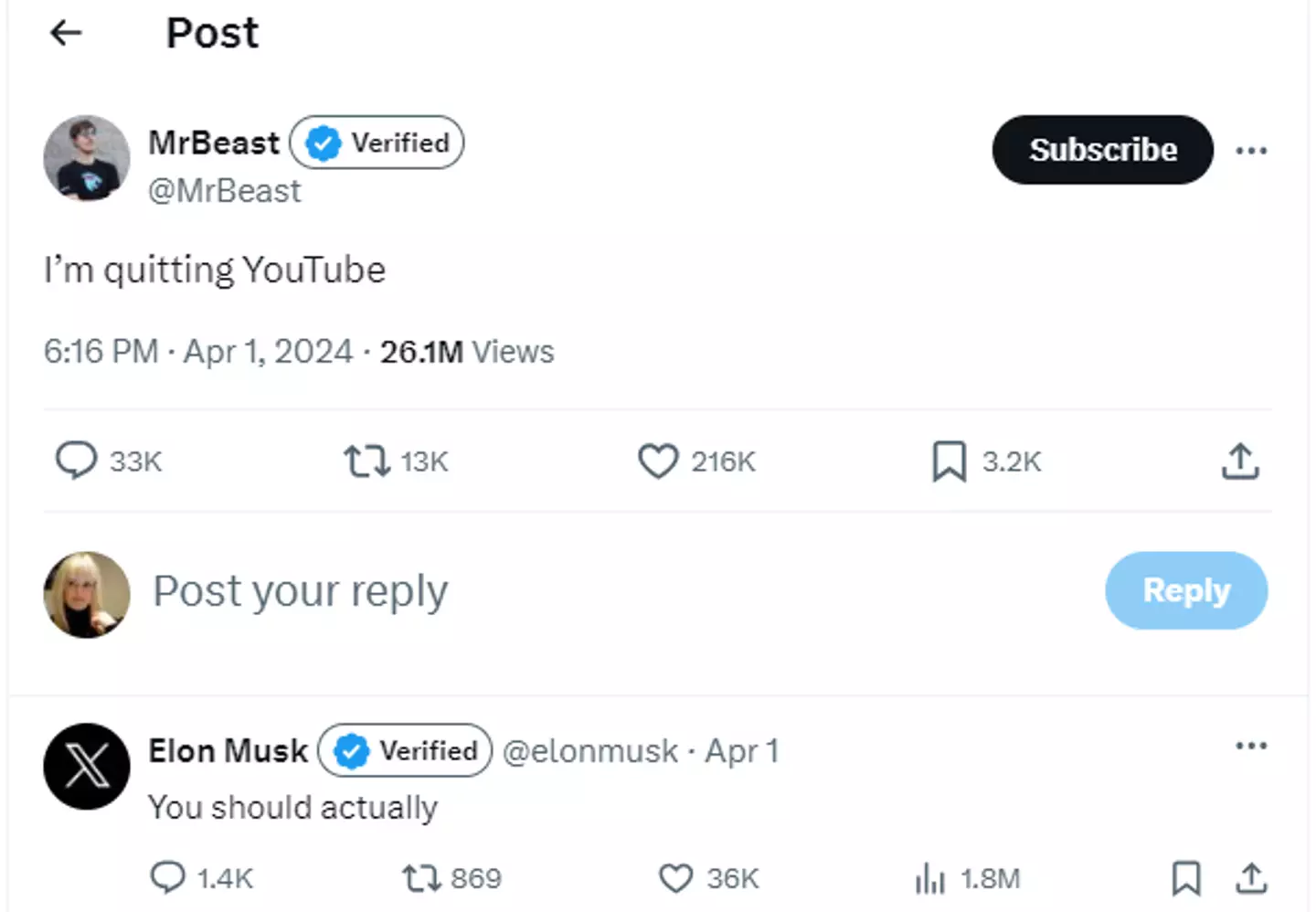Repost Elon Musk's reply
Image resolution: width=1316 pixels, height=912 pixels.
pos(421,879)
